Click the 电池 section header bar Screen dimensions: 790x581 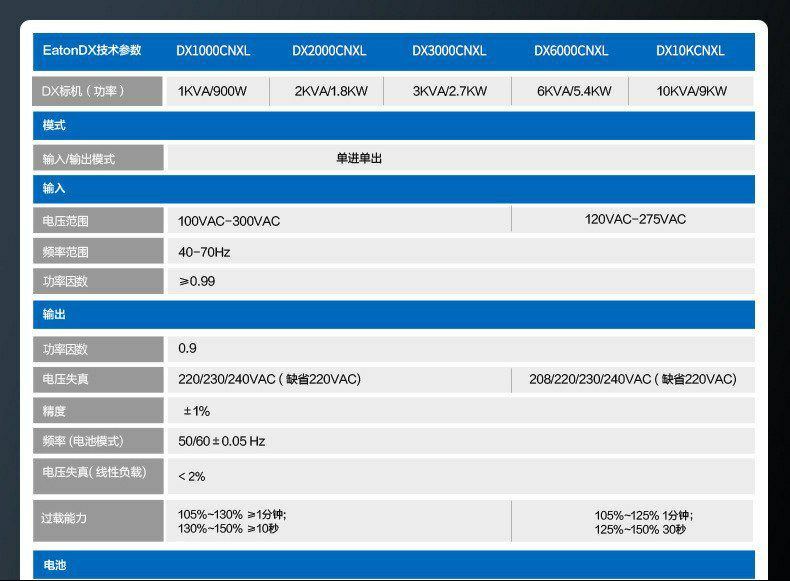pos(393,565)
